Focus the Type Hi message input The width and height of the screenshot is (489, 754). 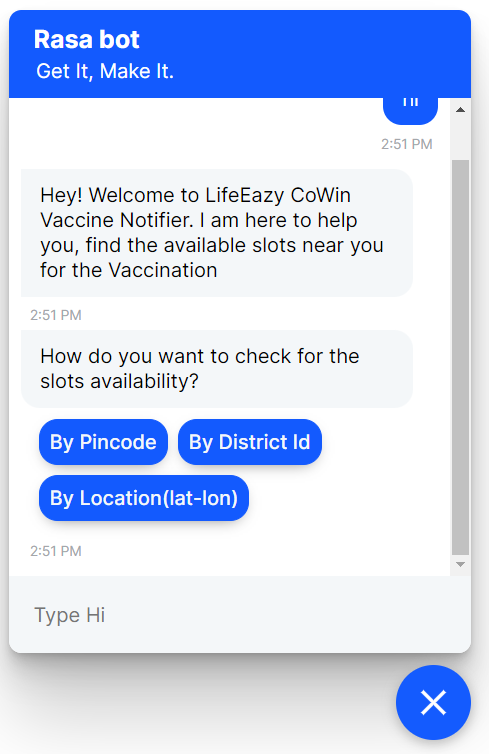pos(239,615)
